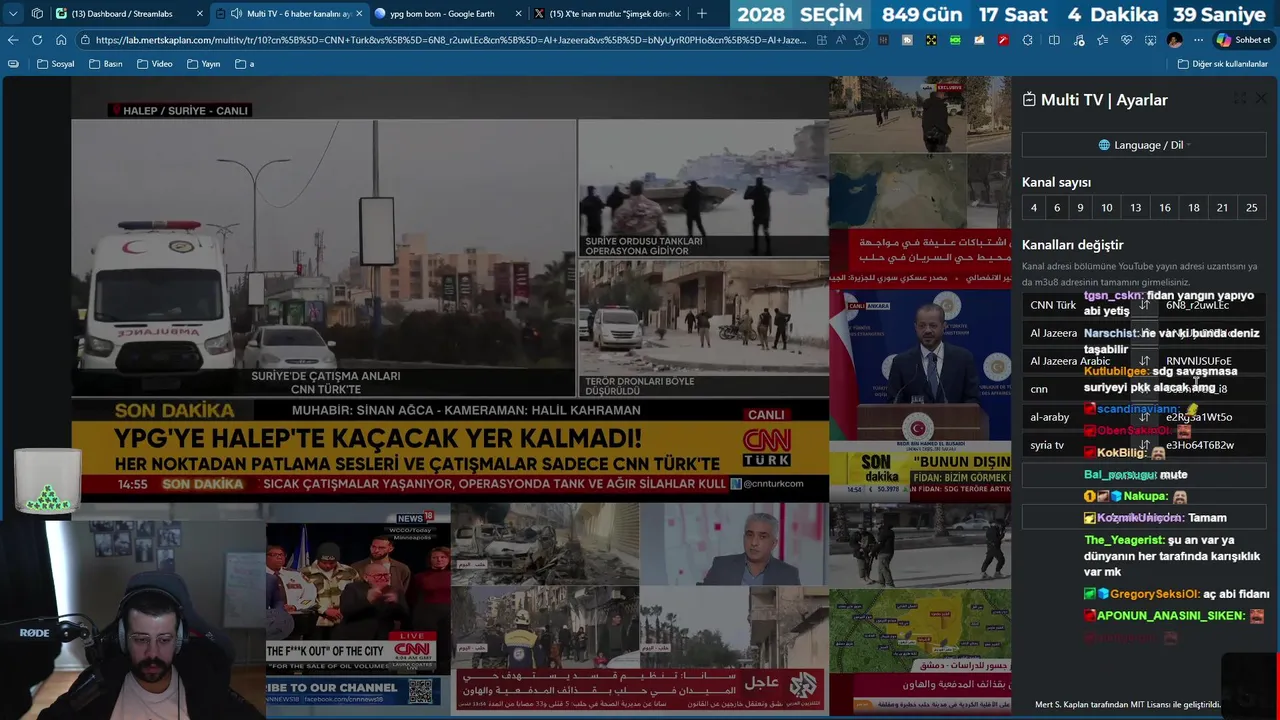Click the fullscreen icon in Multi TV panel
The image size is (1280, 720).
tap(1239, 99)
